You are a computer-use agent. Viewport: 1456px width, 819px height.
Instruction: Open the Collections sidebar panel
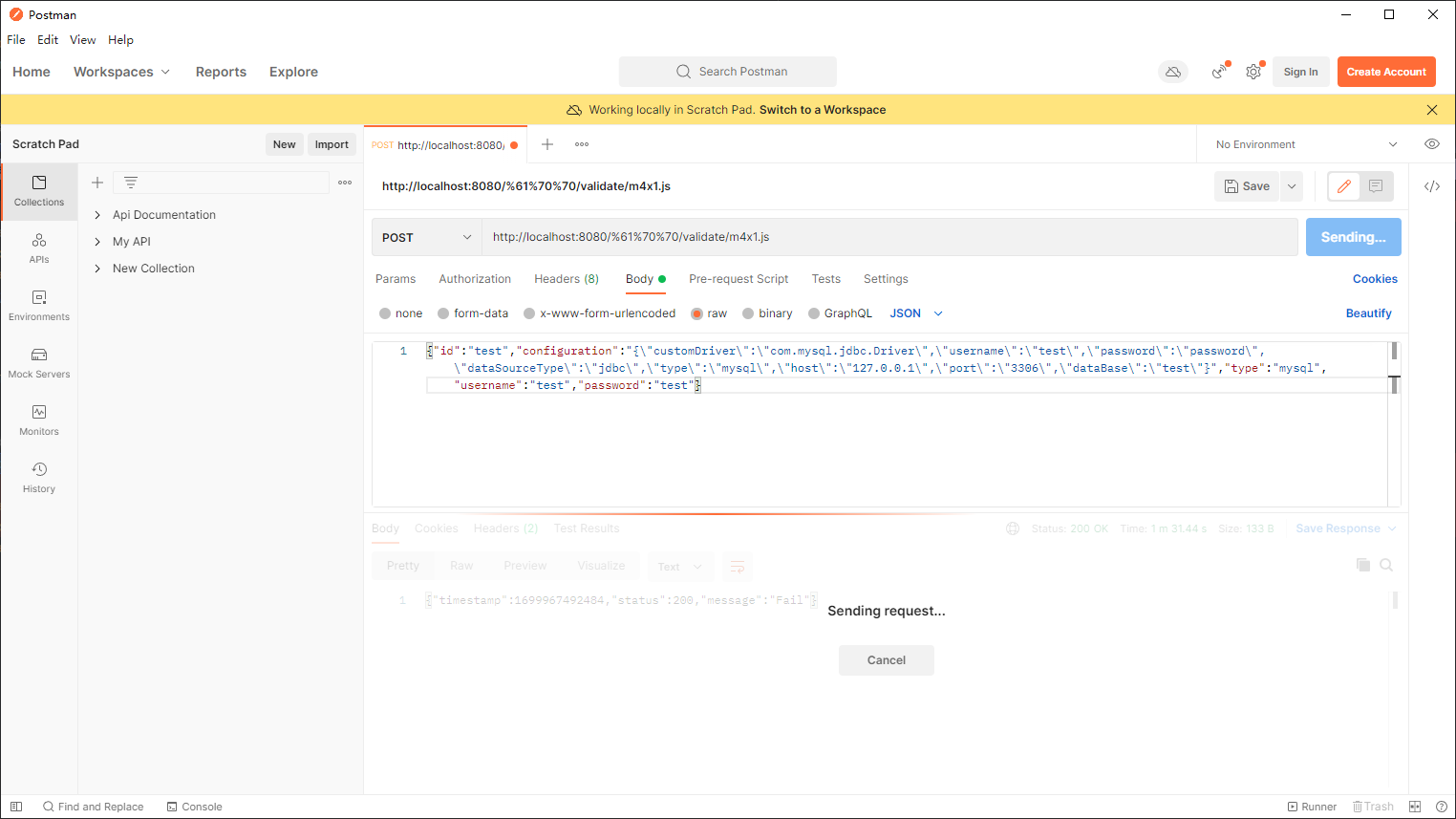39,191
